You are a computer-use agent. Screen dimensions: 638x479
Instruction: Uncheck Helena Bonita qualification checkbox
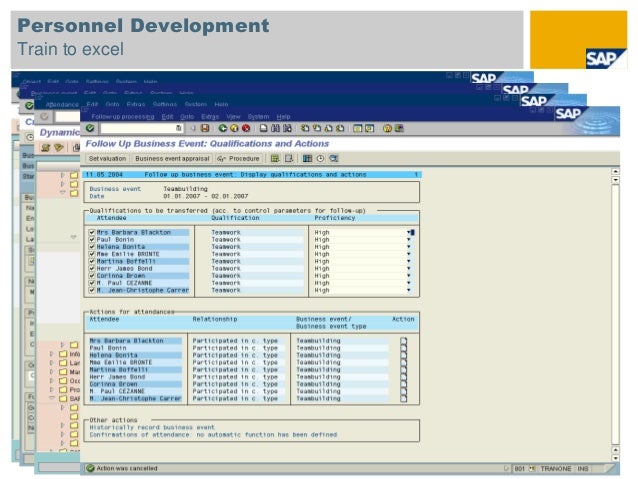[x=92, y=247]
